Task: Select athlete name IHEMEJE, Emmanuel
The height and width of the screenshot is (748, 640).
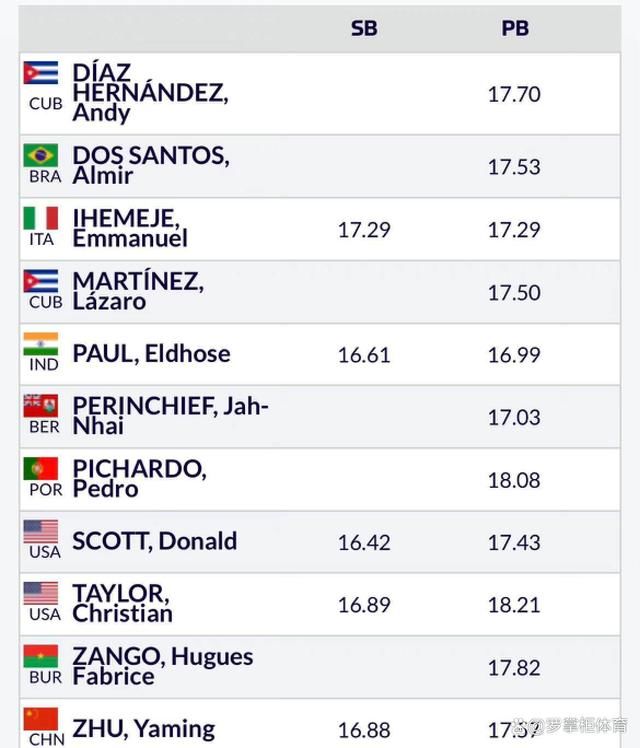Action: (x=130, y=229)
